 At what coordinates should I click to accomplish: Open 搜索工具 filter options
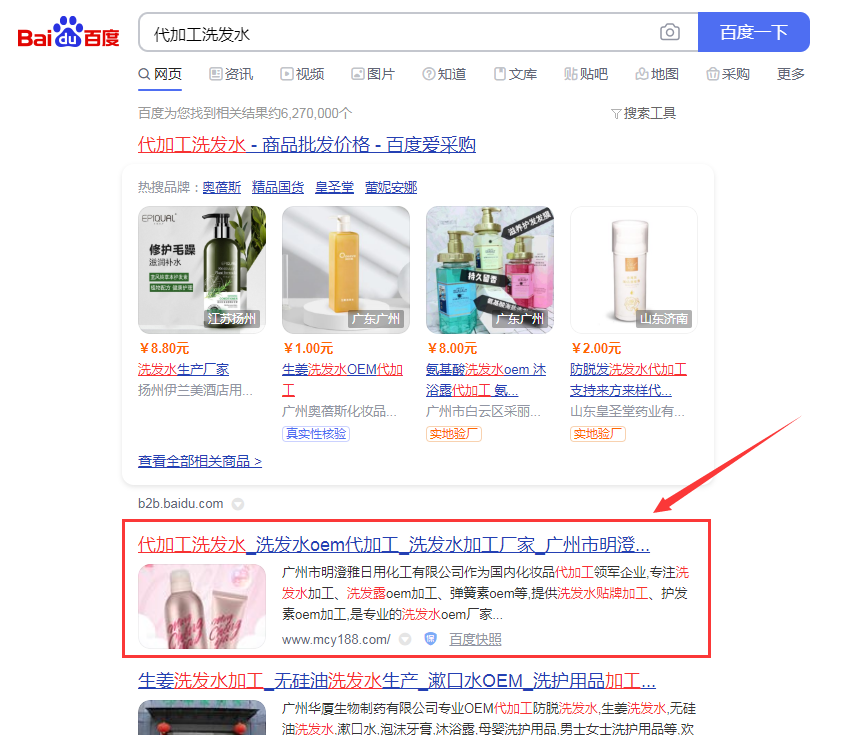[x=643, y=113]
